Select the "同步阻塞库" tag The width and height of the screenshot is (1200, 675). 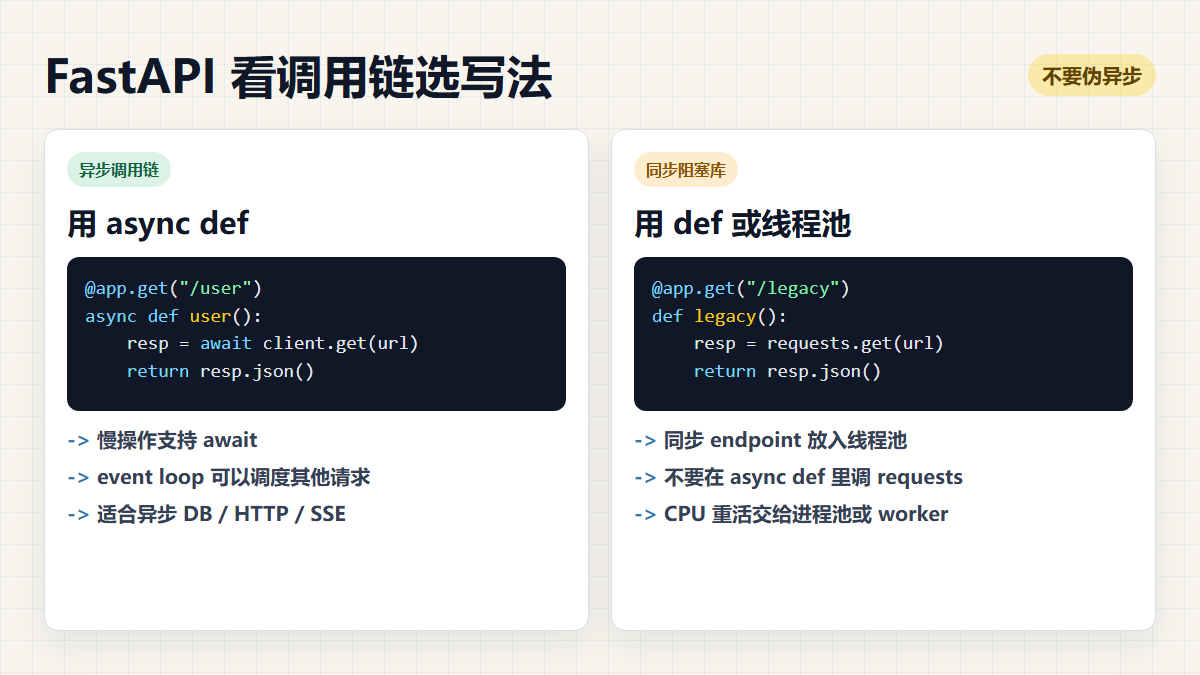[x=686, y=170]
